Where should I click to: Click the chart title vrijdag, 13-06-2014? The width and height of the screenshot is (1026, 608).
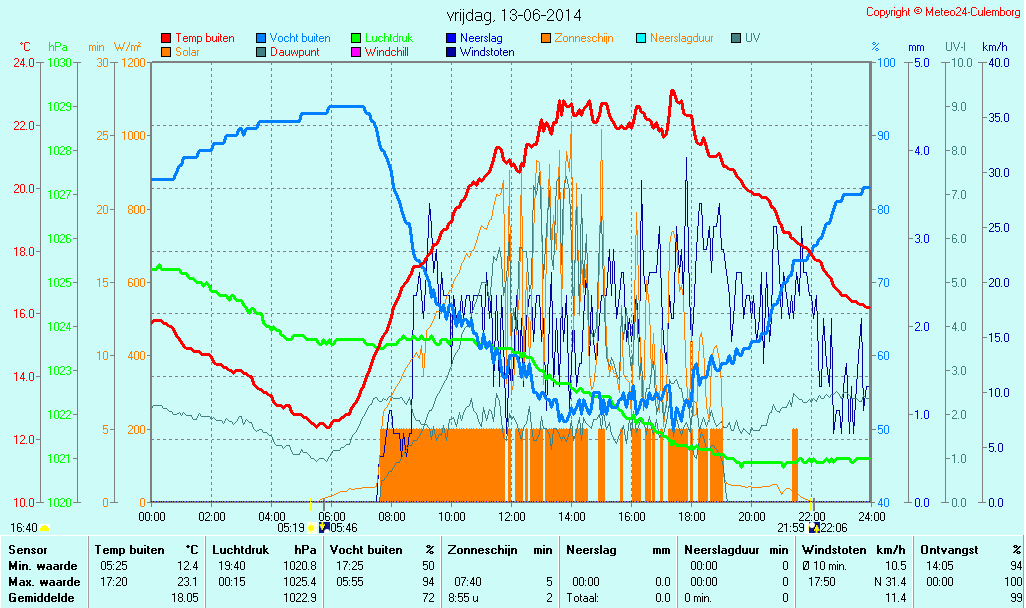[x=513, y=15]
